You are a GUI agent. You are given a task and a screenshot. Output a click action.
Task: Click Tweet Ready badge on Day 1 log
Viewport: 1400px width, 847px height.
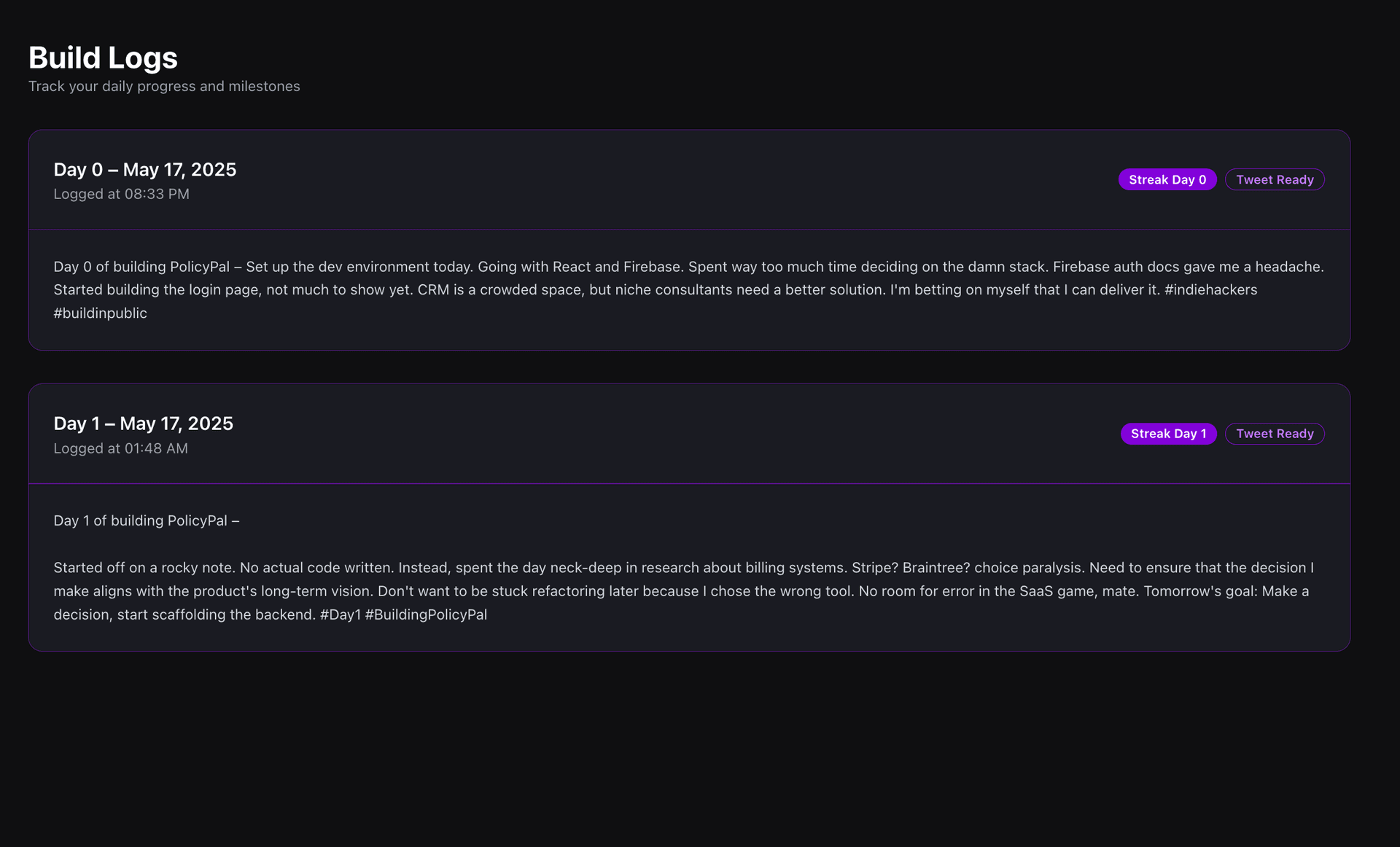1274,434
